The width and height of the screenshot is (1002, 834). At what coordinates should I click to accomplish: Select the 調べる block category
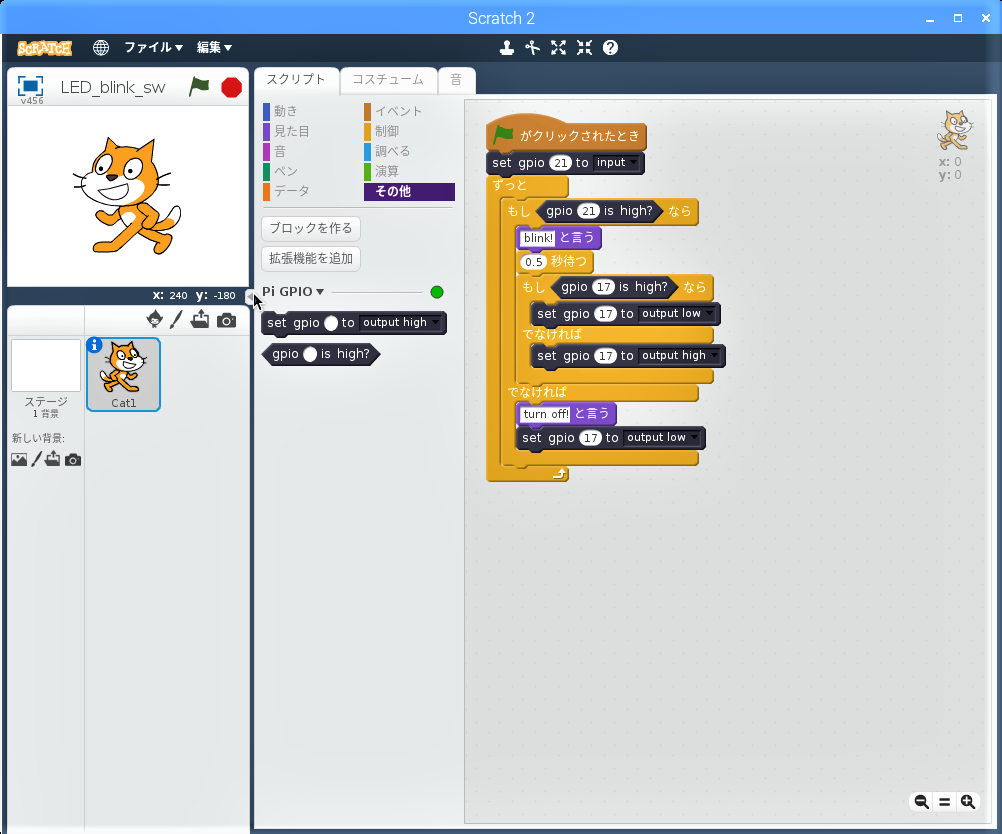(x=387, y=151)
